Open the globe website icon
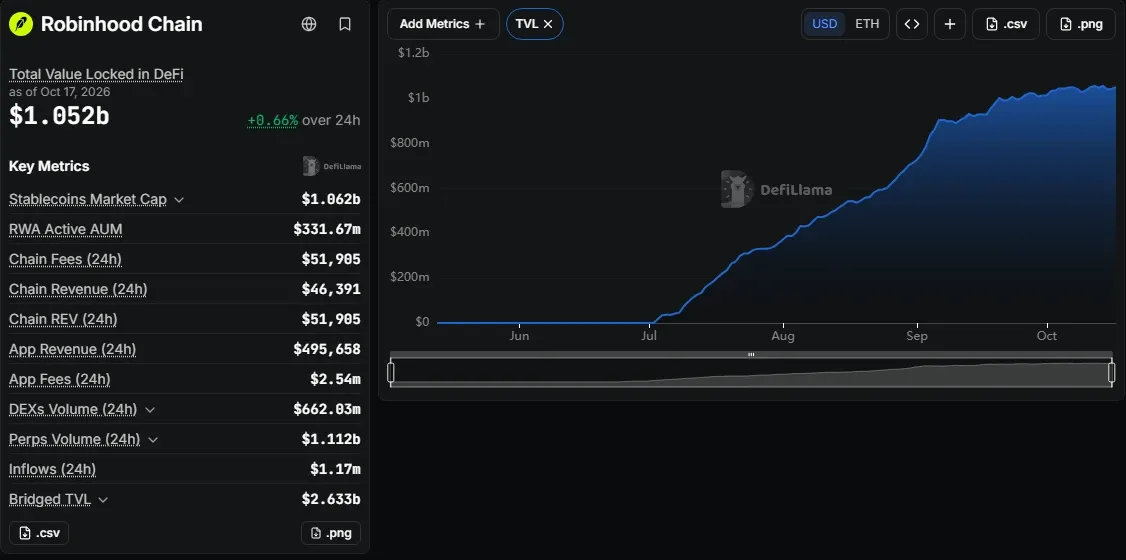 tap(309, 24)
